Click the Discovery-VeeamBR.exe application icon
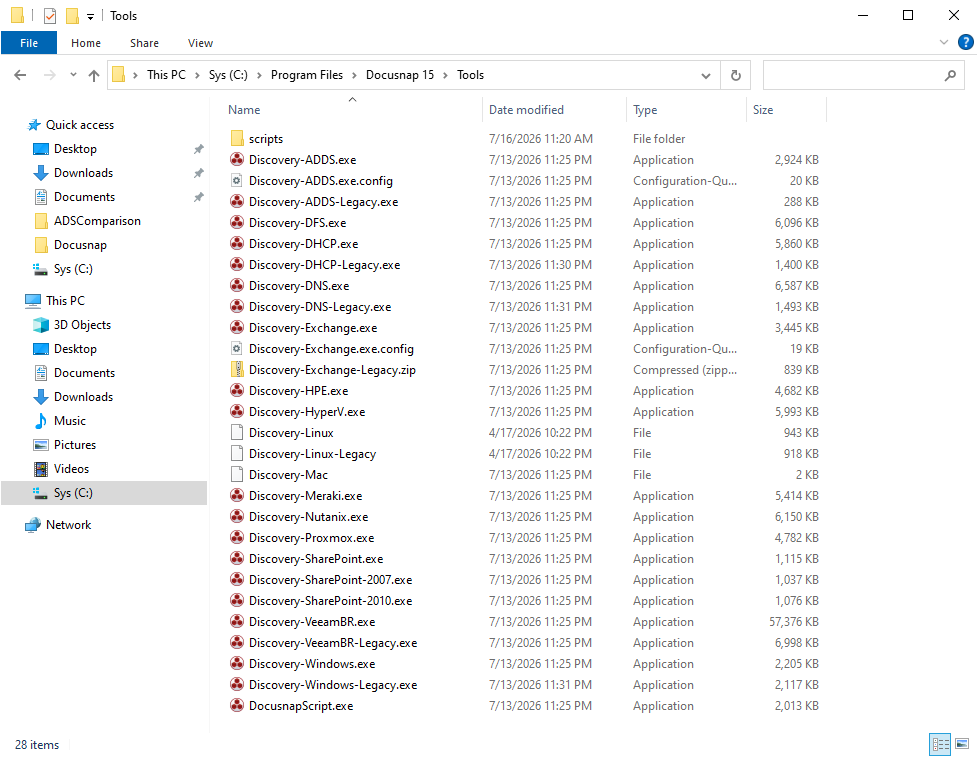The image size is (978, 757). click(237, 622)
